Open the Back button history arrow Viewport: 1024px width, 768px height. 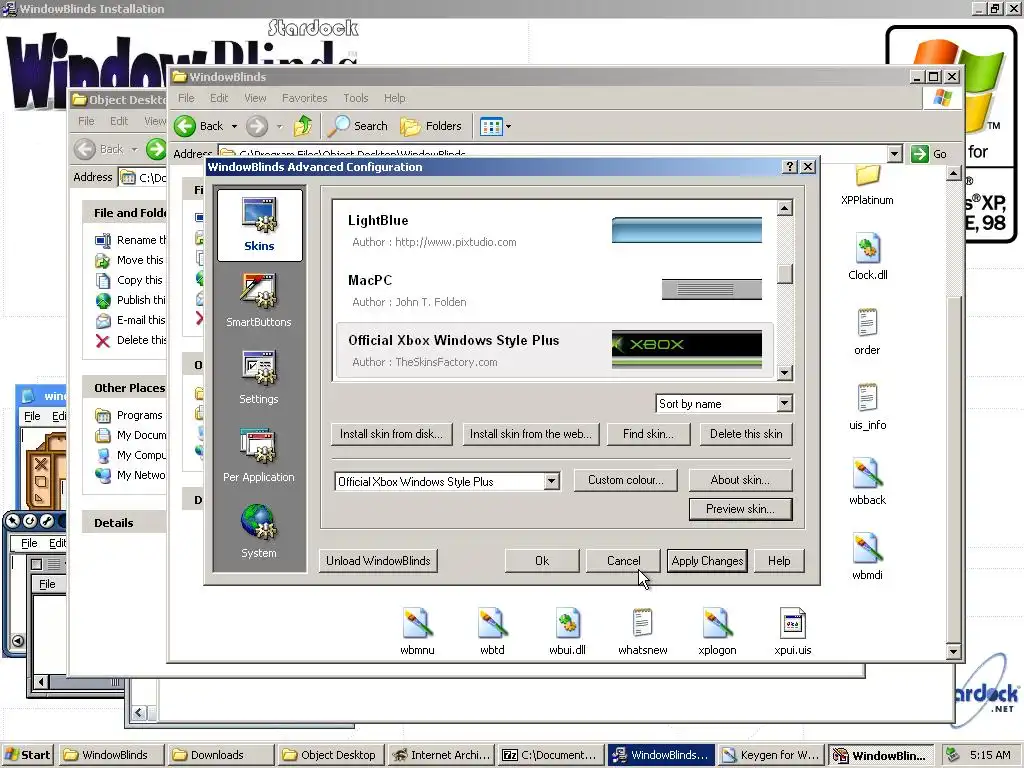tap(234, 126)
